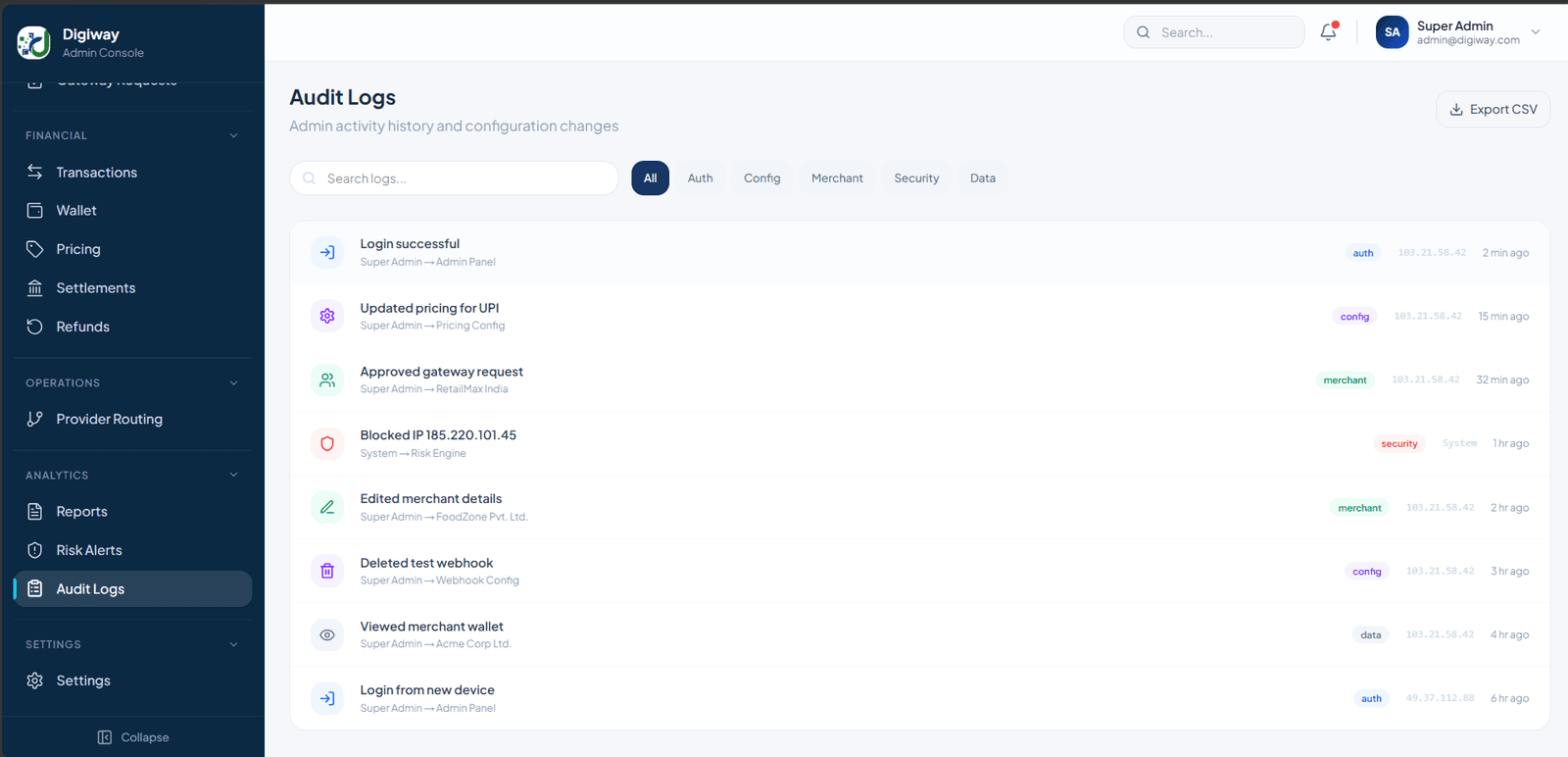Click the data tag on Viewed merchant wallet
This screenshot has width=1568, height=757.
pyautogui.click(x=1370, y=634)
